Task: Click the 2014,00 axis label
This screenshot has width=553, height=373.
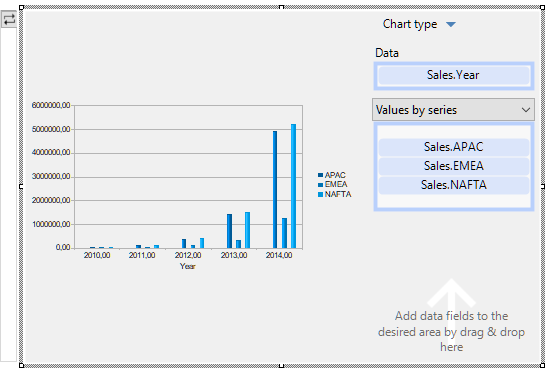Action: [x=279, y=255]
